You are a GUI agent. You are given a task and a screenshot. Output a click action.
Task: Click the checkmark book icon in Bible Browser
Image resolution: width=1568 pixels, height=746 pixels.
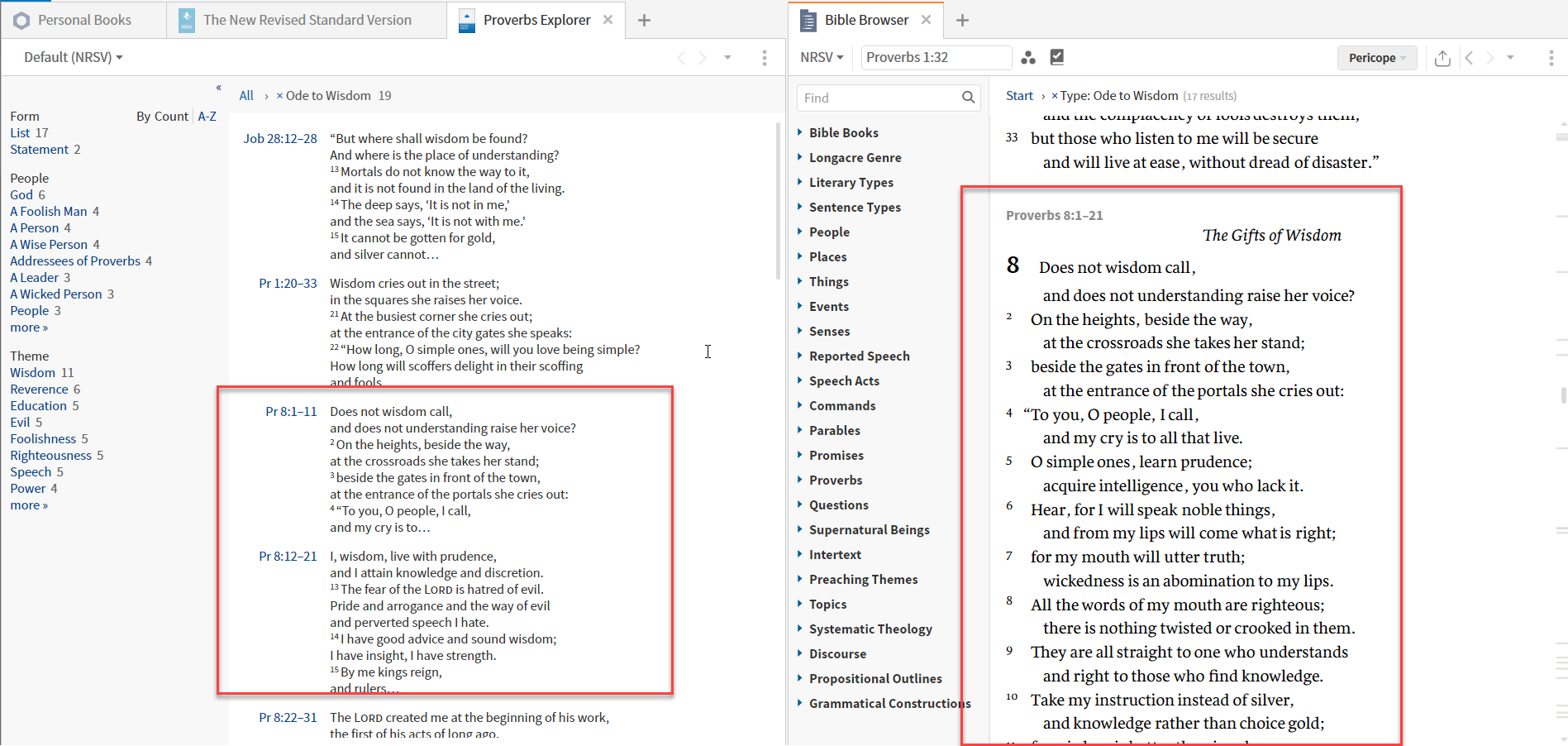1056,56
